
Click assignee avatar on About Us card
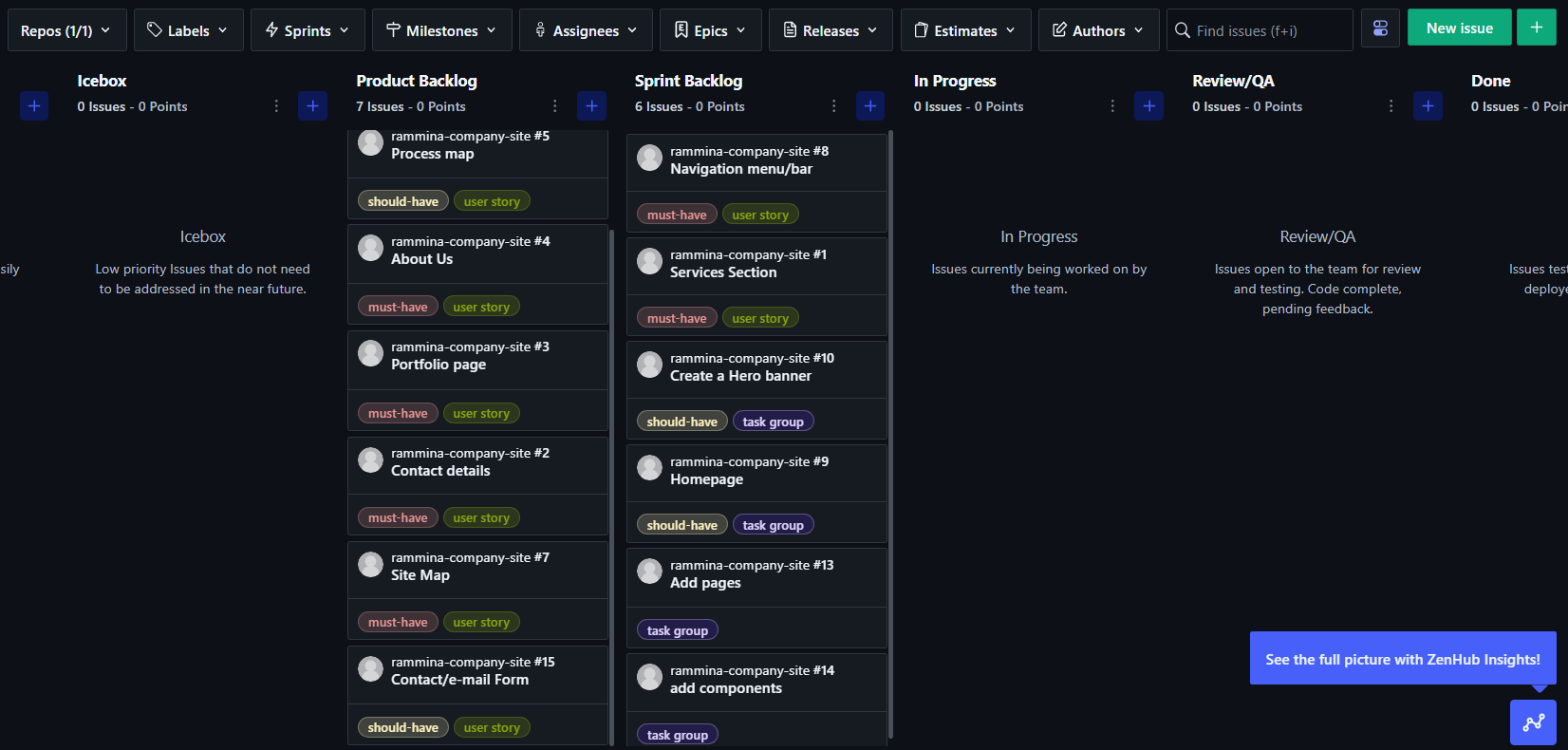tap(370, 248)
